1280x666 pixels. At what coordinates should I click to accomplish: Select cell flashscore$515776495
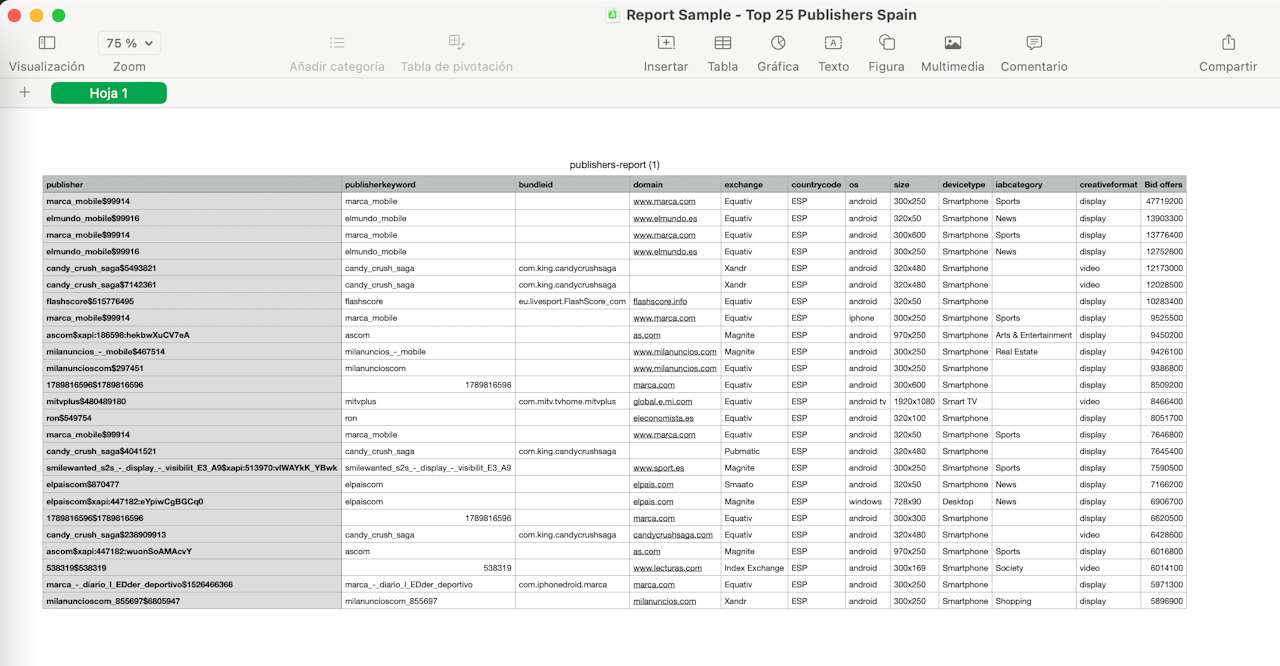pos(192,301)
